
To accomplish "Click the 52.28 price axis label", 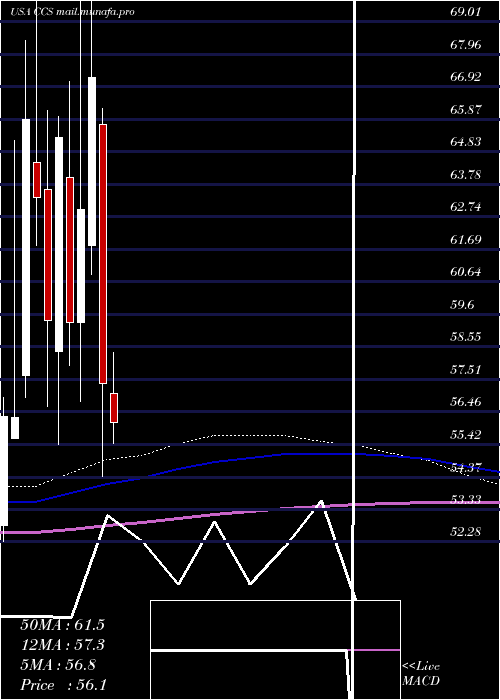I will [465, 532].
